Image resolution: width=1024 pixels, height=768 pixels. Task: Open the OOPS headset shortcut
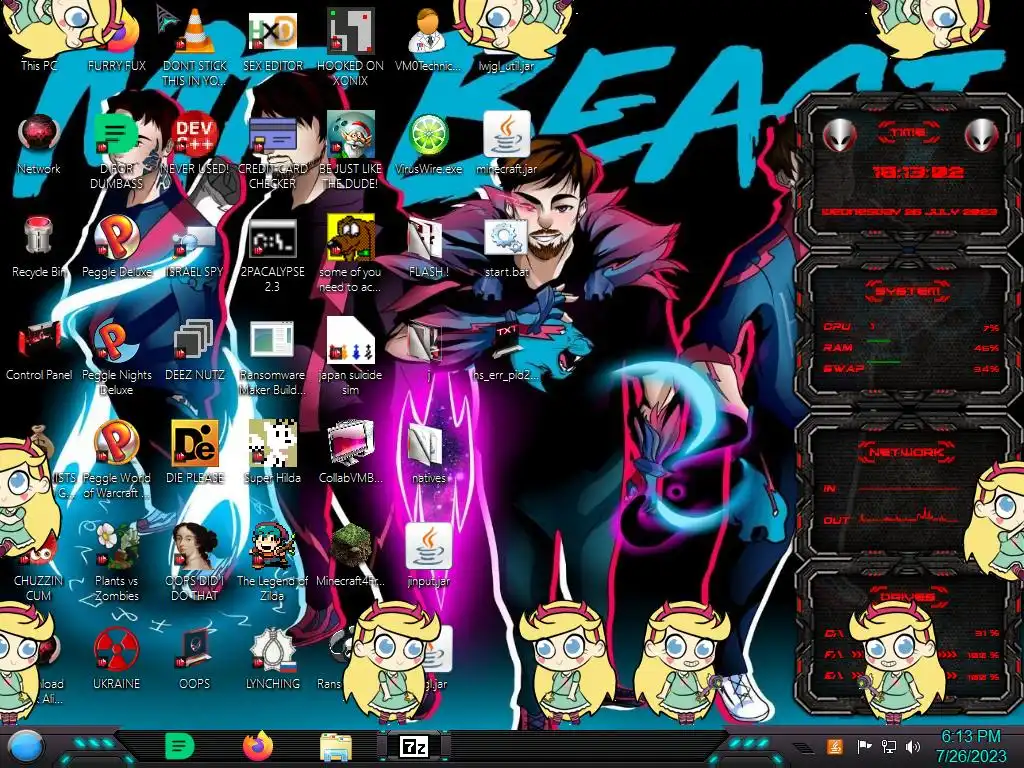pos(195,649)
